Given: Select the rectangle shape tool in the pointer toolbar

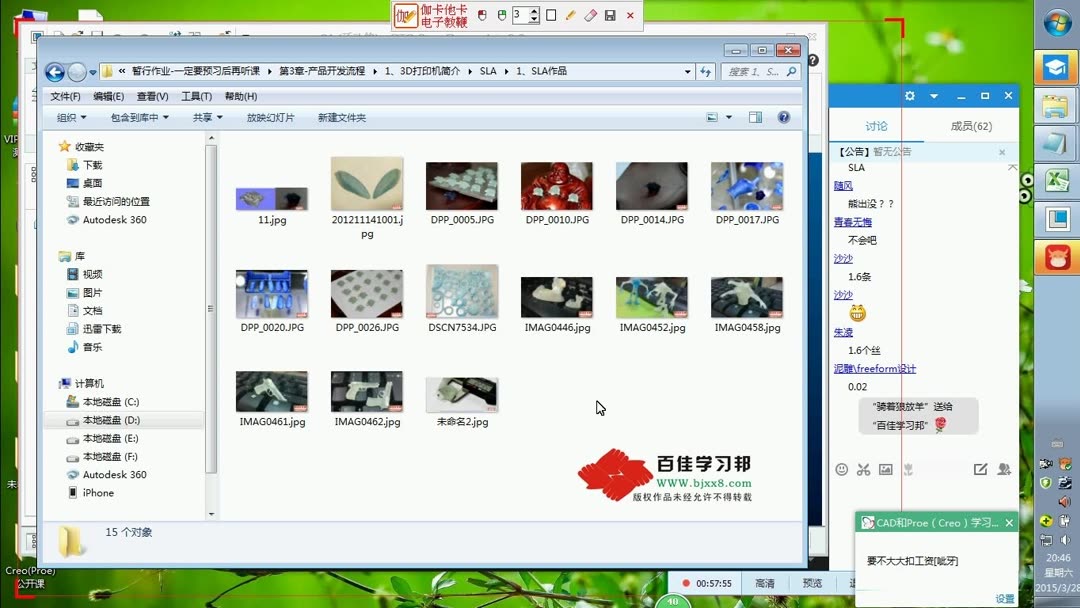Looking at the screenshot, I should click(x=552, y=15).
